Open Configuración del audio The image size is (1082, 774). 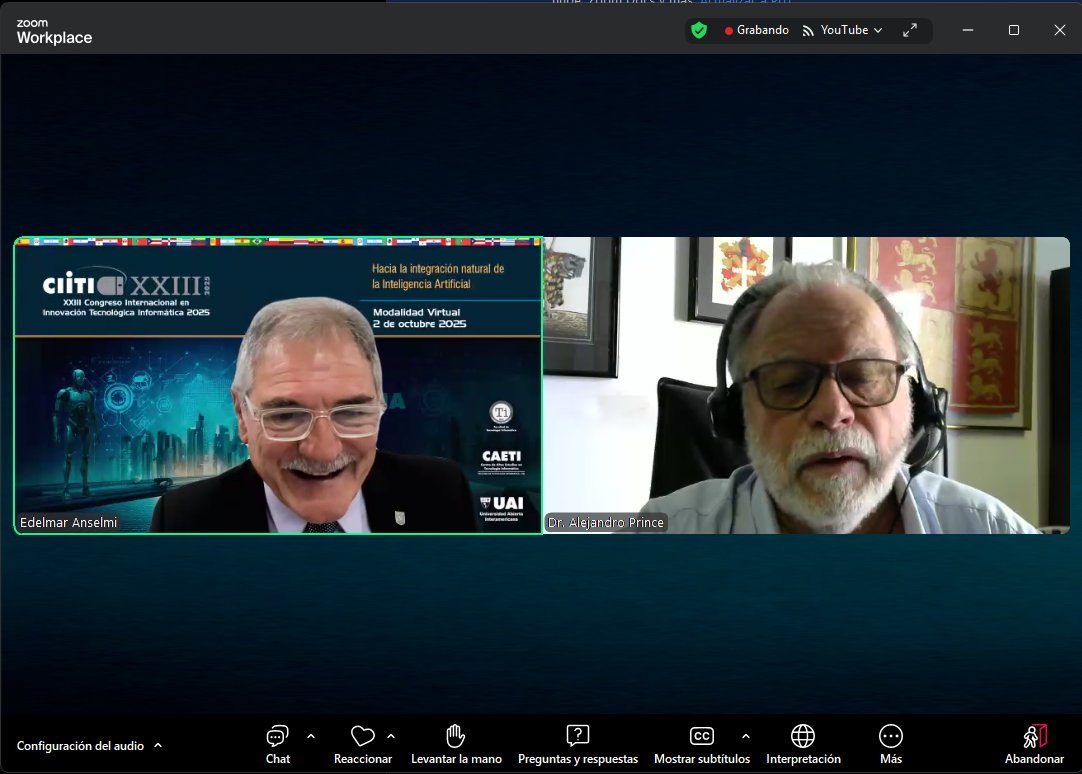pyautogui.click(x=80, y=746)
